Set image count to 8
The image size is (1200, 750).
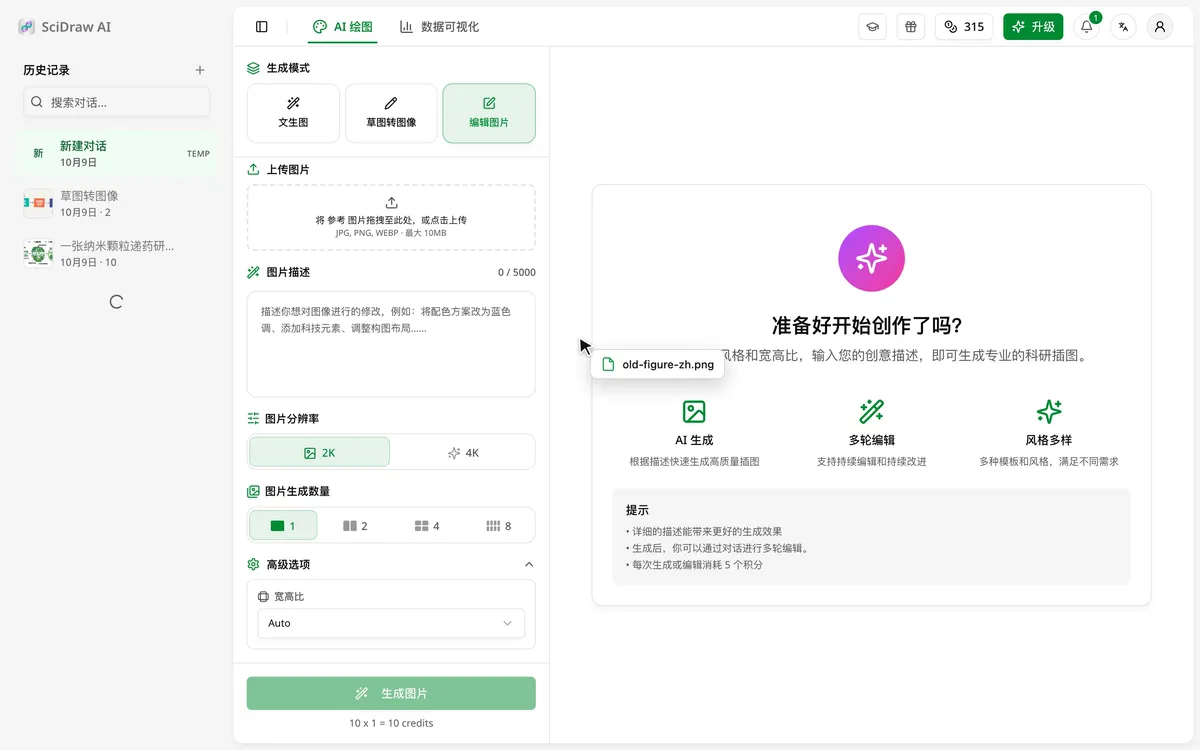tap(499, 525)
